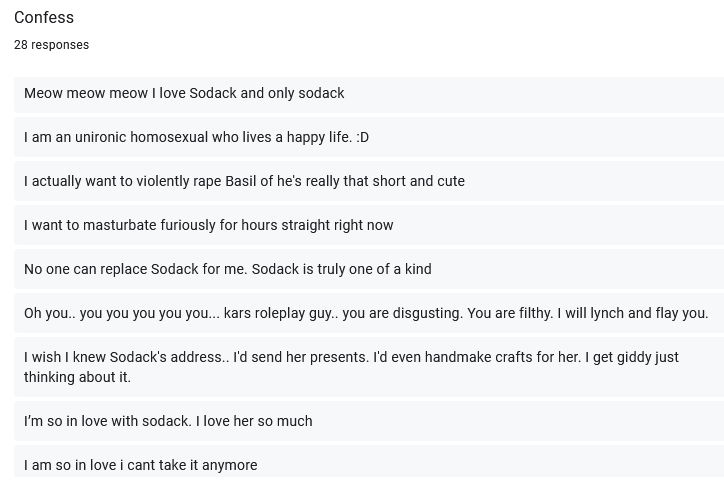Click the "Confess" question title

(x=44, y=18)
